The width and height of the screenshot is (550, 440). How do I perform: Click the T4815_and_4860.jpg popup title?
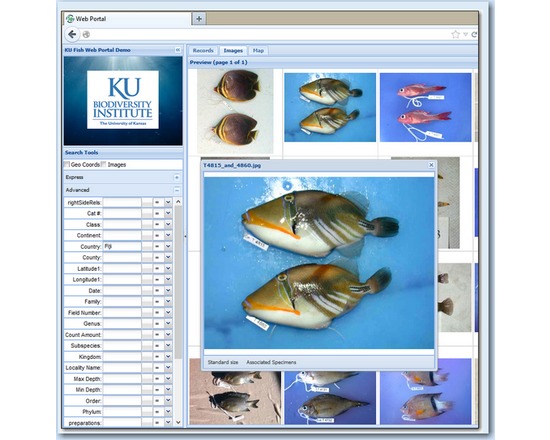point(232,165)
